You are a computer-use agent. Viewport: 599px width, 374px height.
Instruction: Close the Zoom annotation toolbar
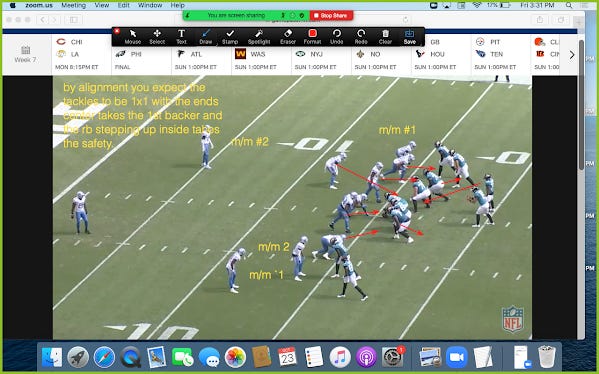pyautogui.click(x=117, y=31)
